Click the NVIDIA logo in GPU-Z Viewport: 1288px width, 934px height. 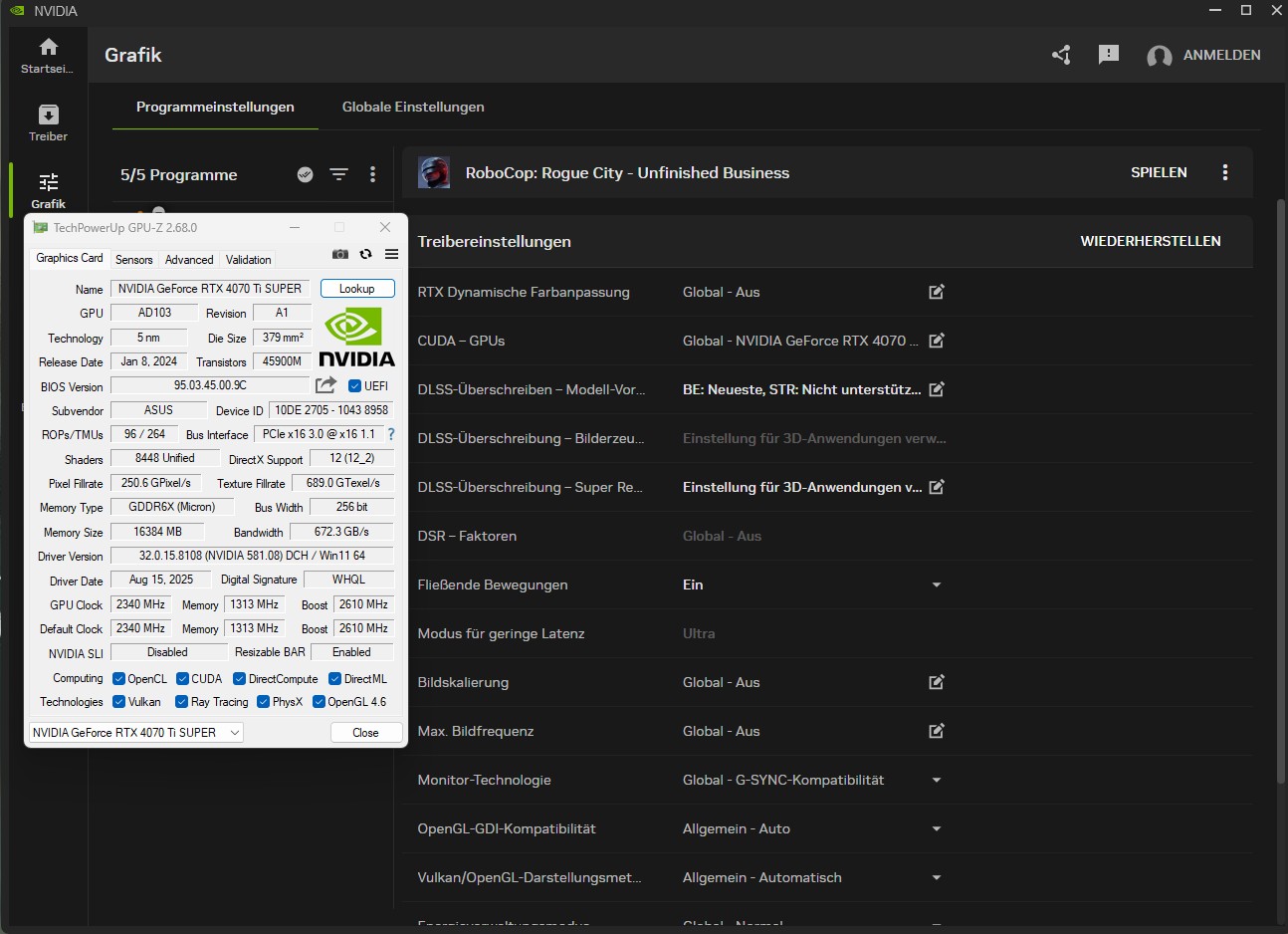[x=356, y=337]
